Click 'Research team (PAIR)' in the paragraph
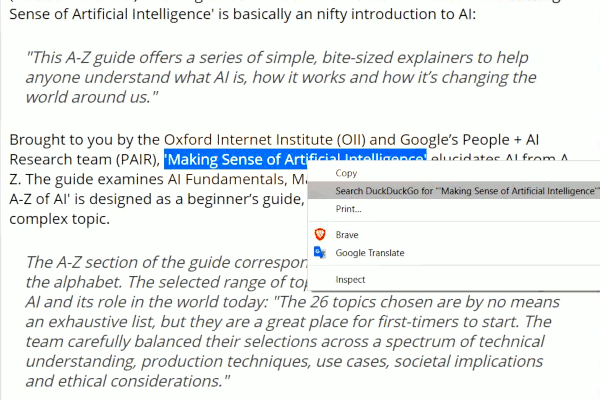The width and height of the screenshot is (600, 400). click(x=82, y=160)
